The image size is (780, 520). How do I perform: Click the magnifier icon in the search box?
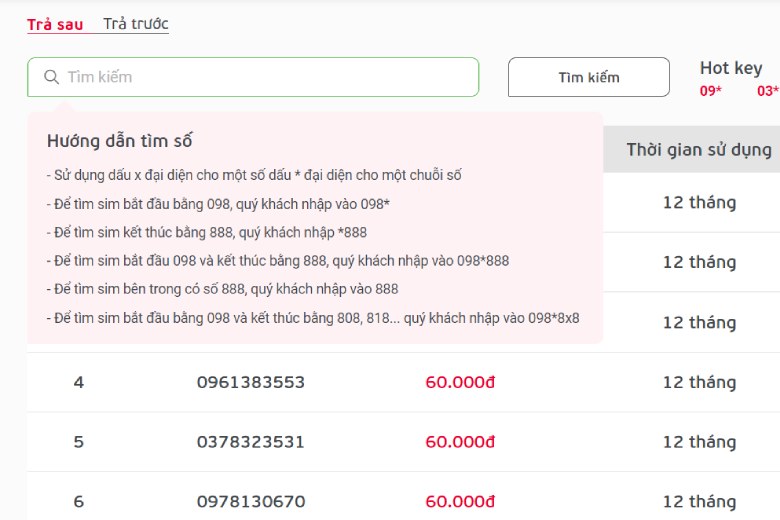click(x=51, y=77)
